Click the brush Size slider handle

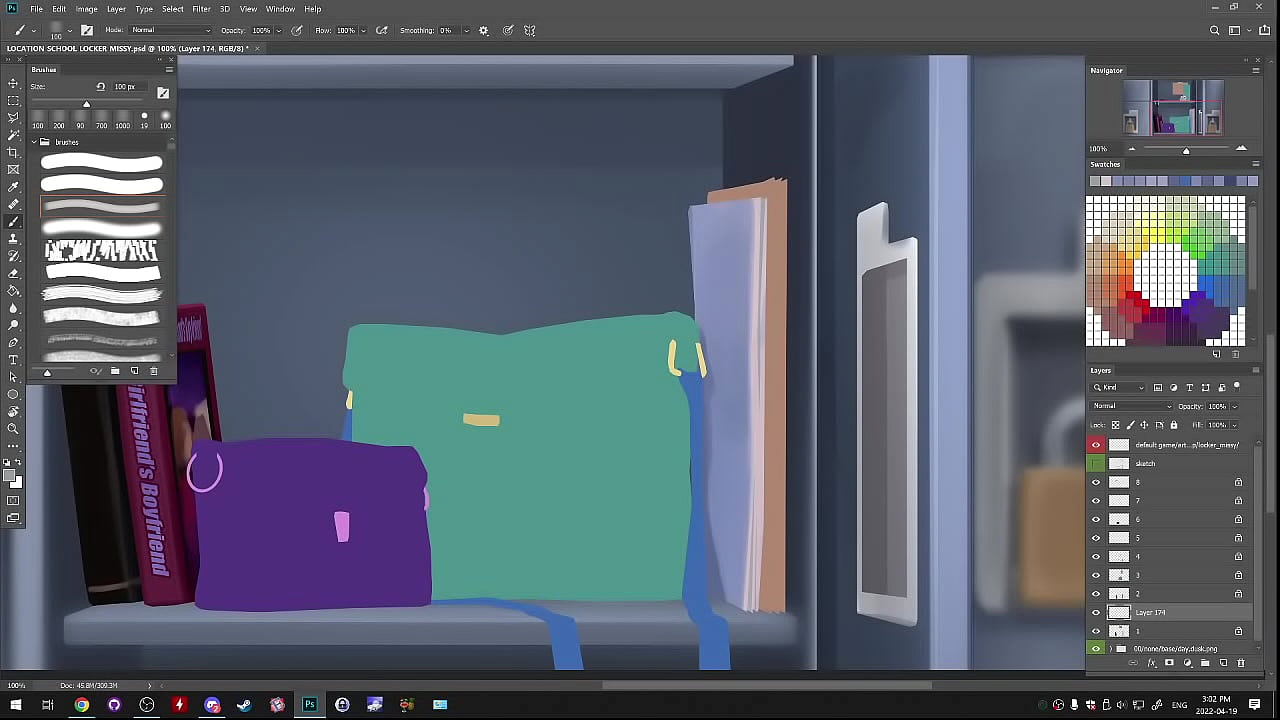tap(86, 104)
